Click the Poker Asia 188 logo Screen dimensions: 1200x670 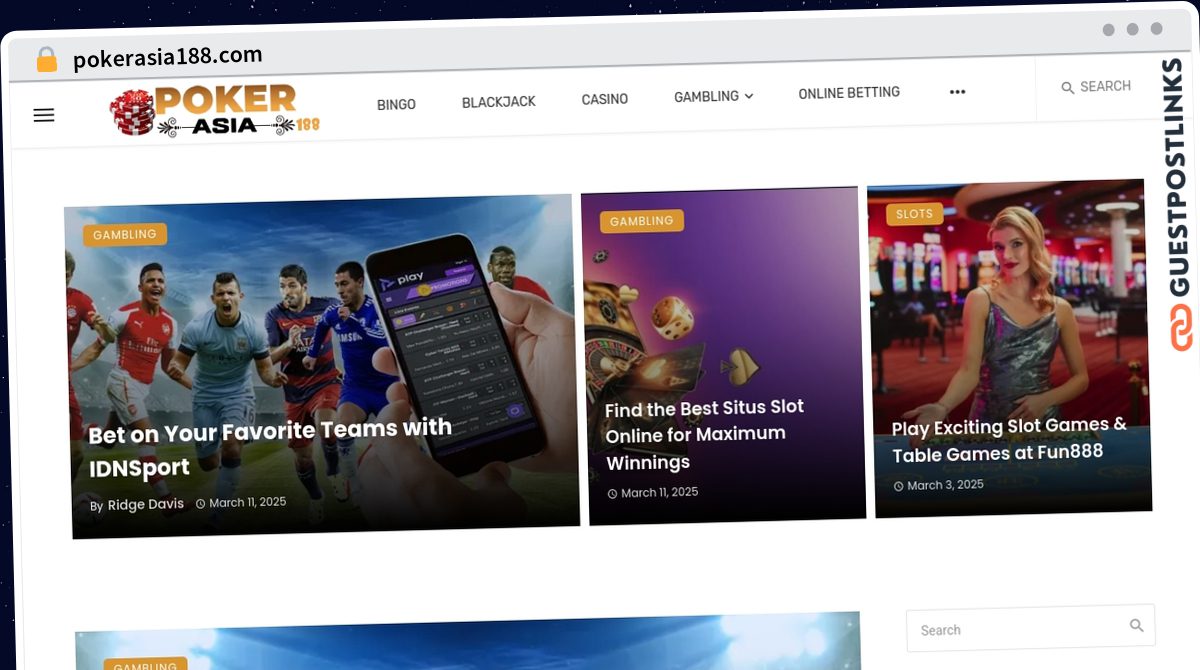pyautogui.click(x=214, y=111)
